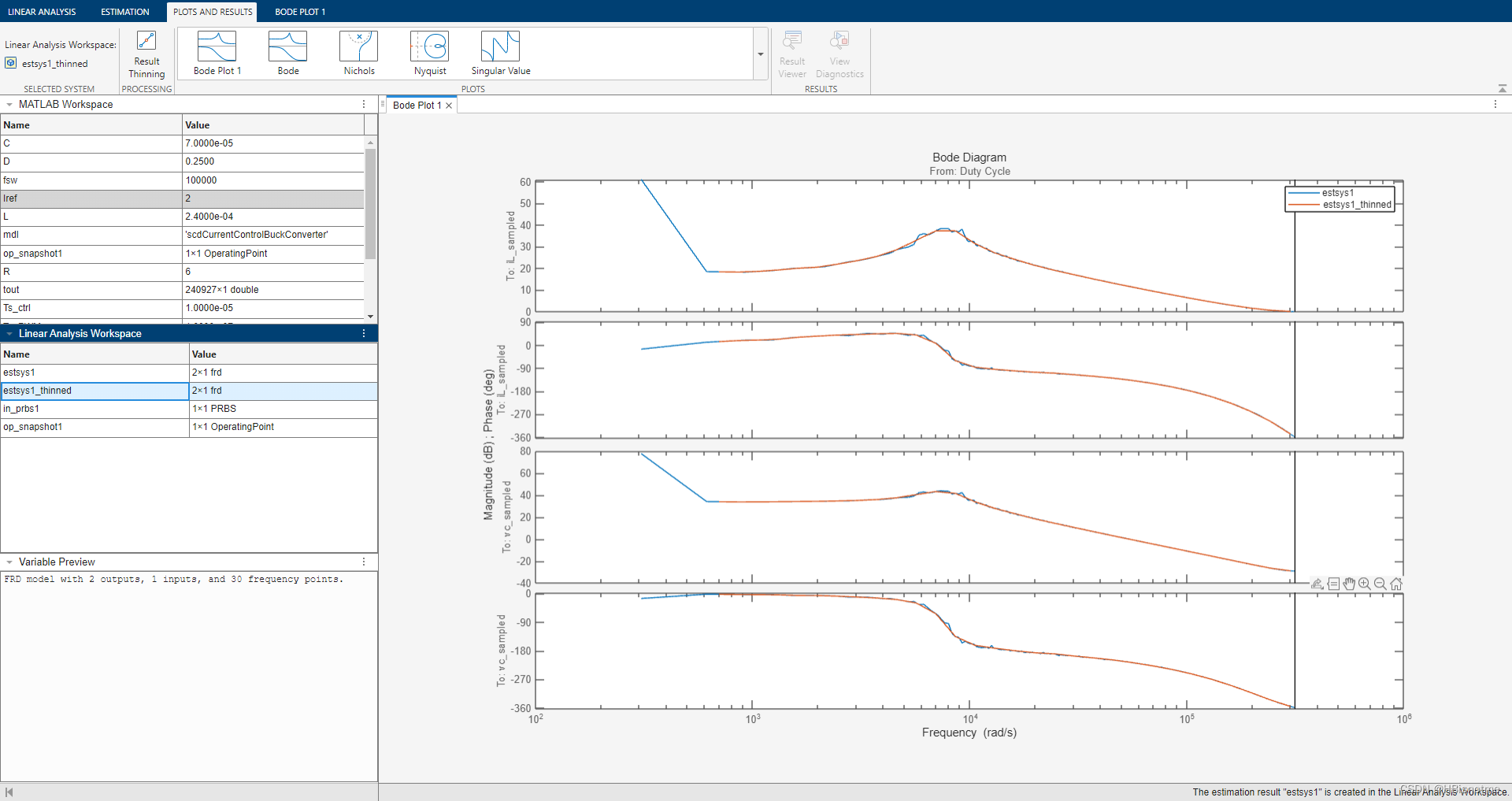Select variable R in MATLAB Workspace

(x=182, y=272)
